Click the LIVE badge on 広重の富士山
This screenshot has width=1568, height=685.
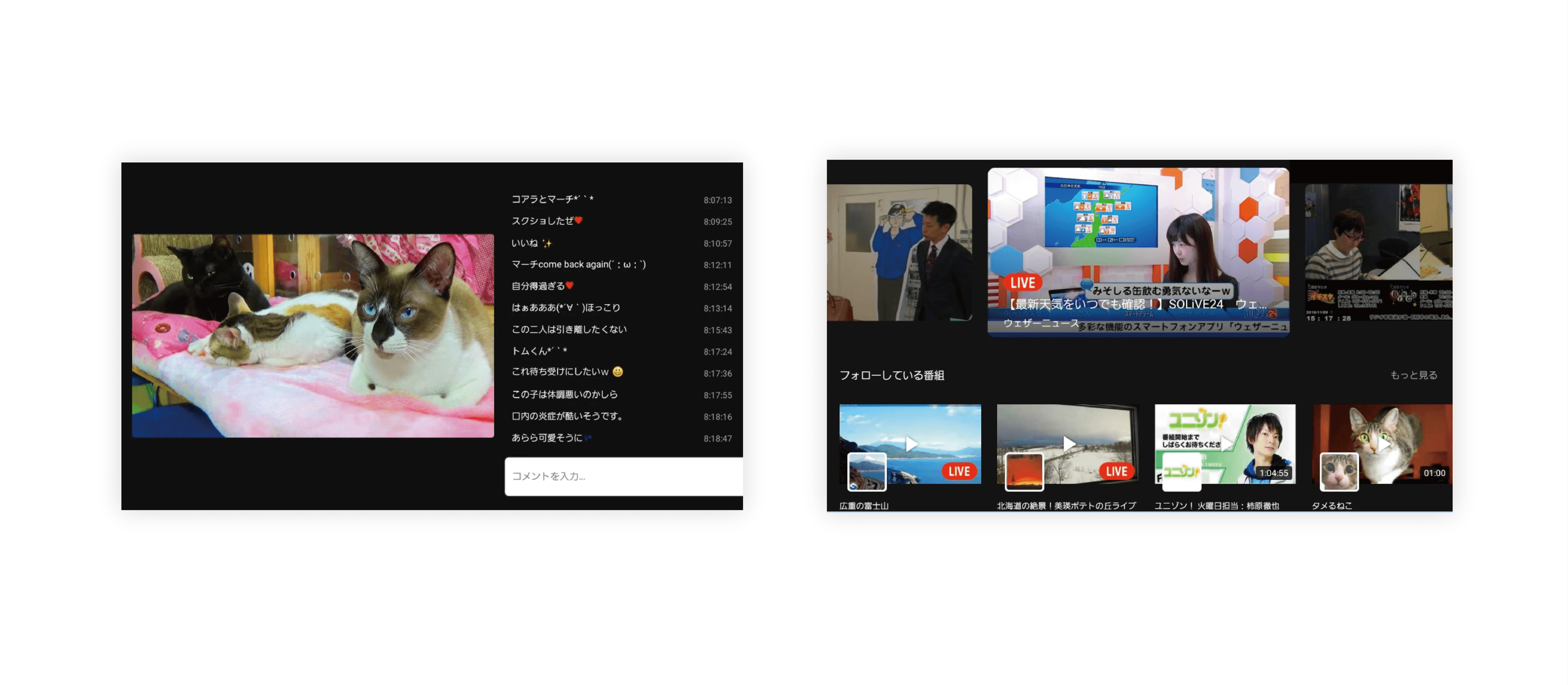click(x=959, y=471)
